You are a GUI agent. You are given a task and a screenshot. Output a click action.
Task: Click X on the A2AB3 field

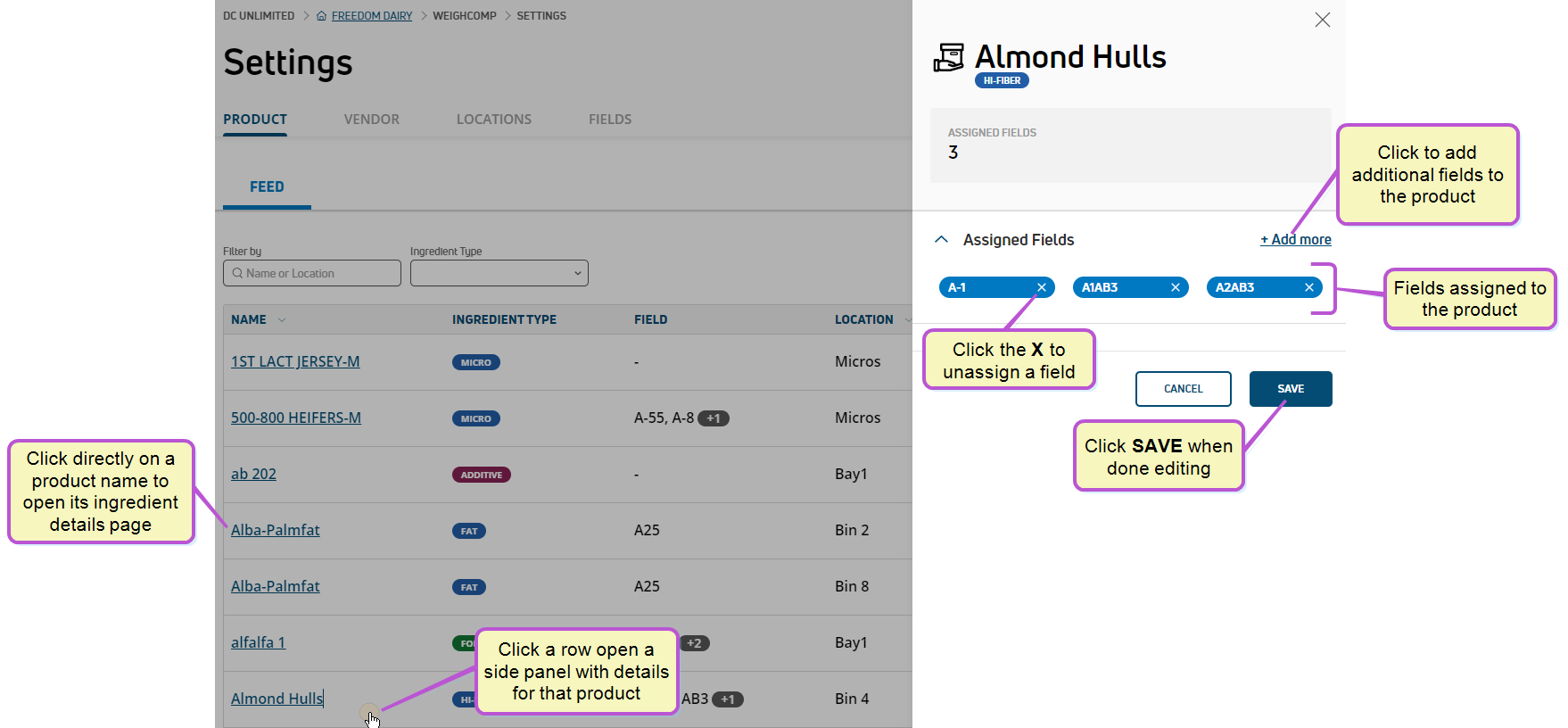1308,287
